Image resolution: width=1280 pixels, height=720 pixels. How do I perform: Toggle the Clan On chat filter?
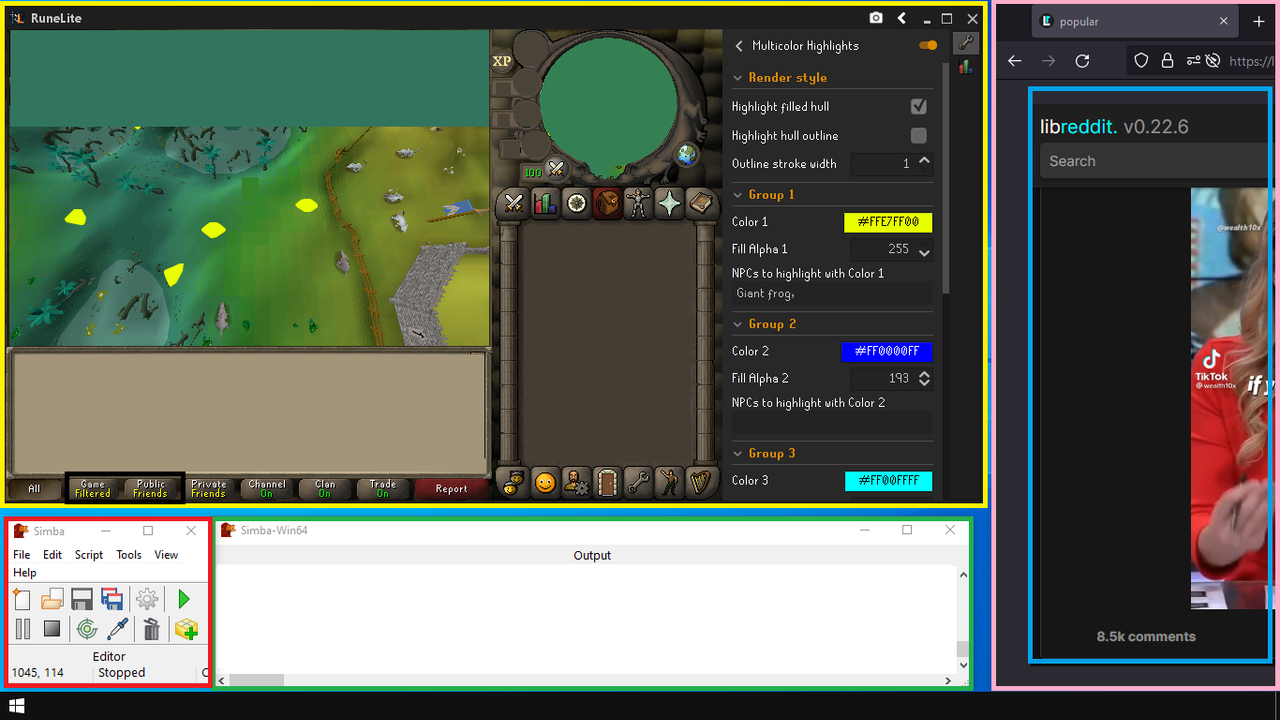325,489
